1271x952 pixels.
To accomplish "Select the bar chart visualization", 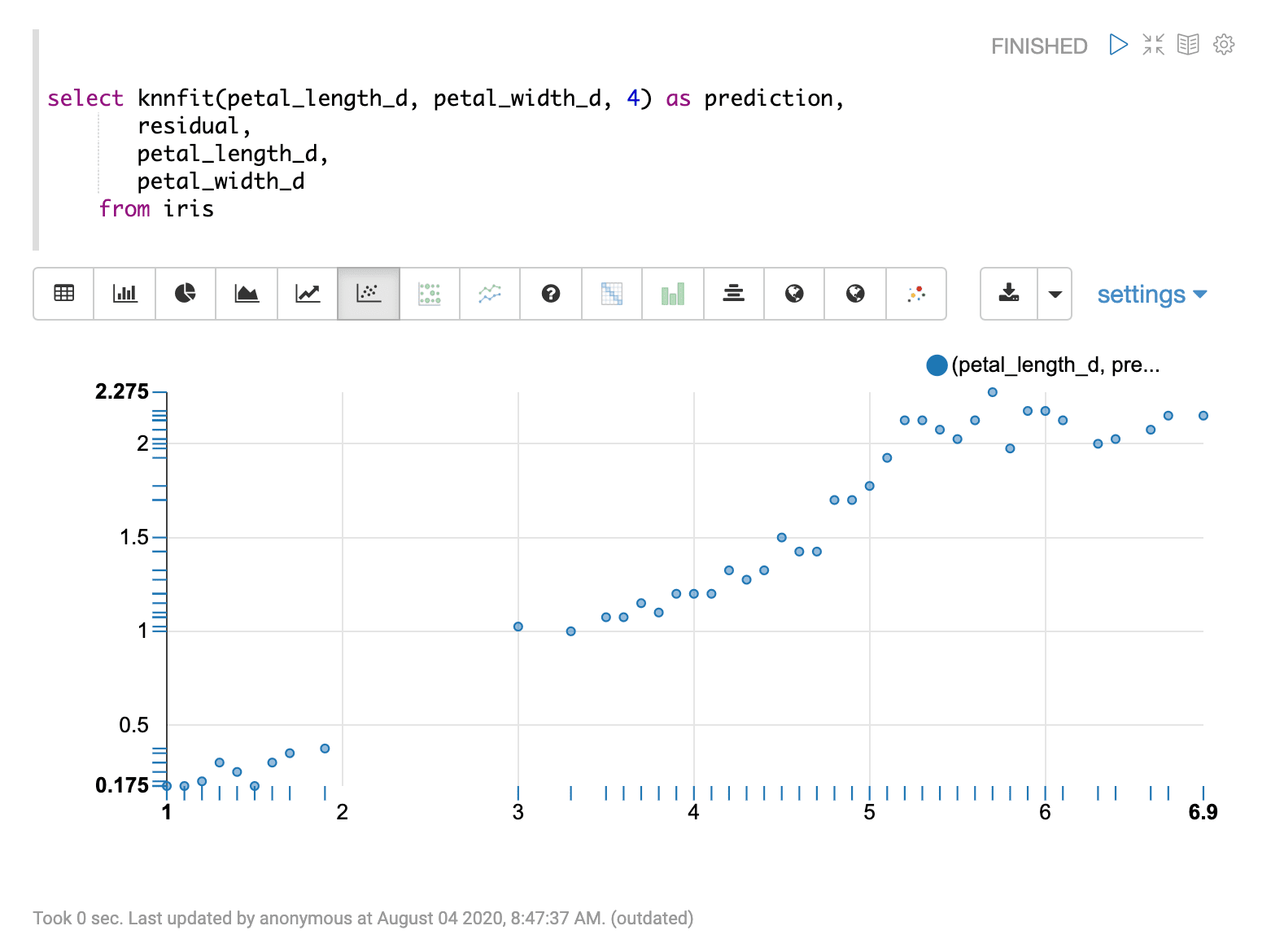I will pyautogui.click(x=124, y=294).
